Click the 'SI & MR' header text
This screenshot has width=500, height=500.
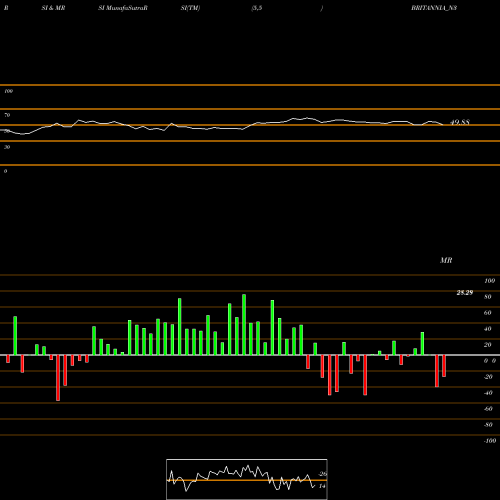53,8
